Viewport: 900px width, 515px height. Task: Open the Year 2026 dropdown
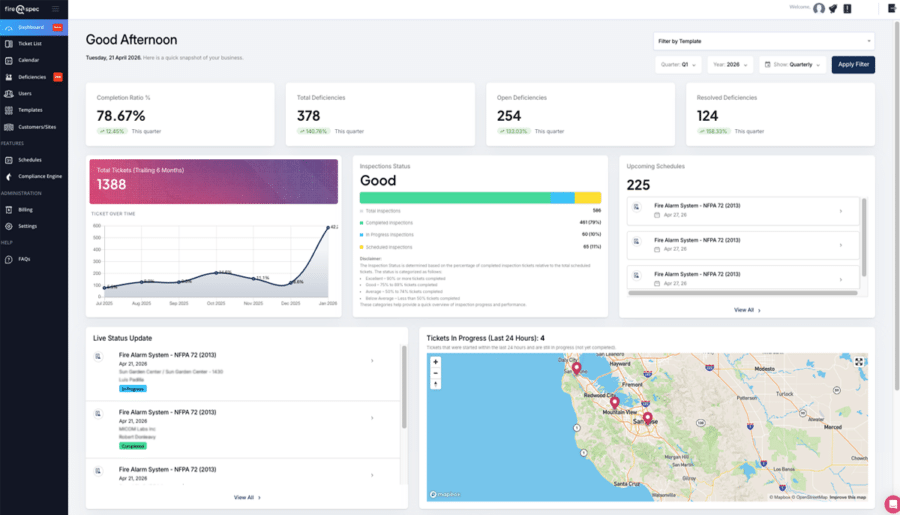730,64
